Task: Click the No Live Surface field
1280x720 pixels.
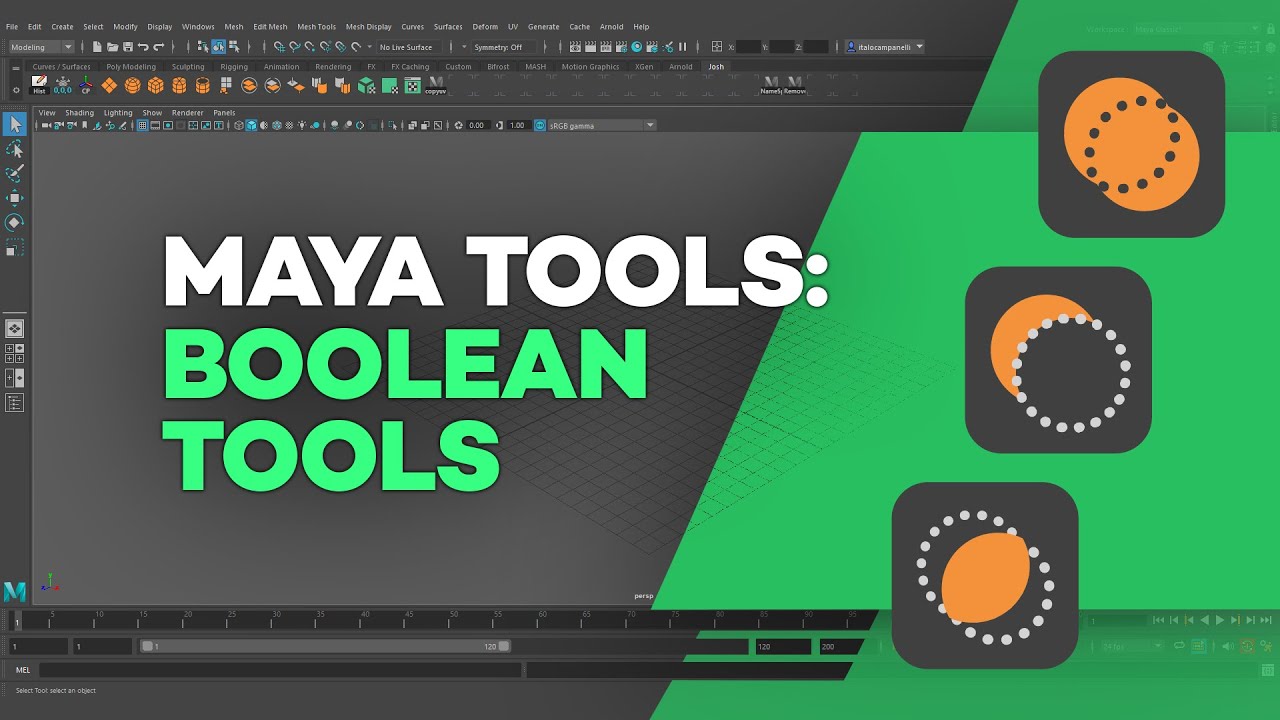Action: click(x=408, y=47)
